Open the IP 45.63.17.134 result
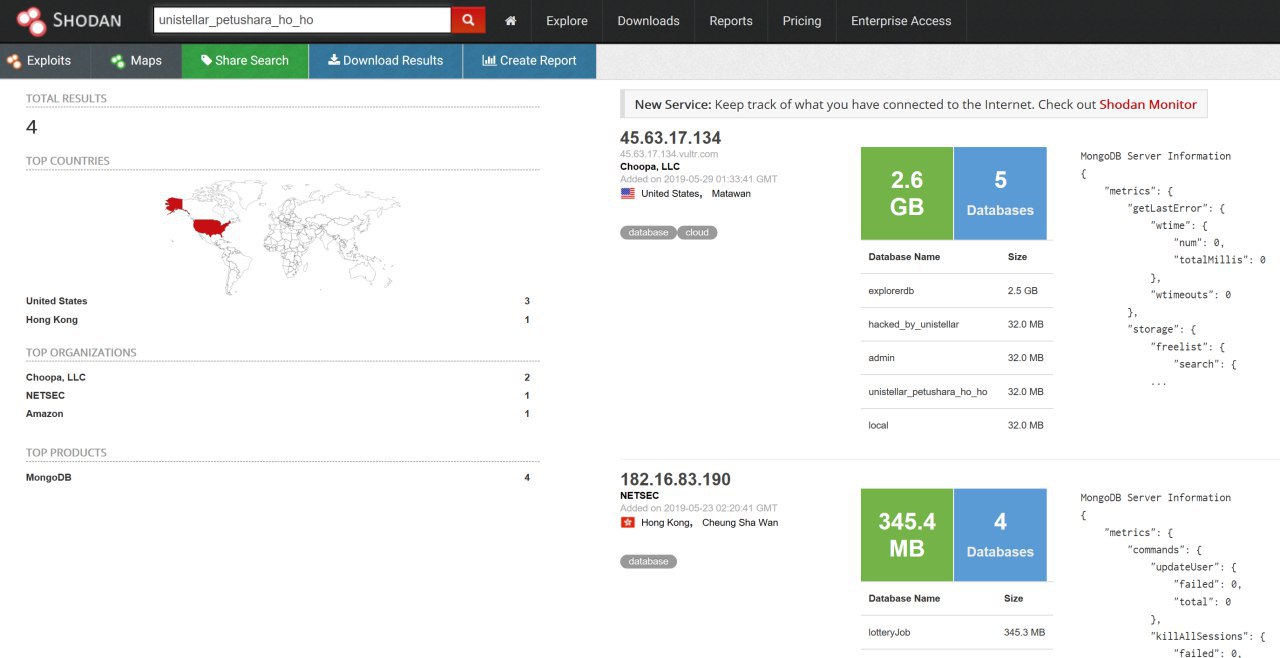 pyautogui.click(x=670, y=138)
